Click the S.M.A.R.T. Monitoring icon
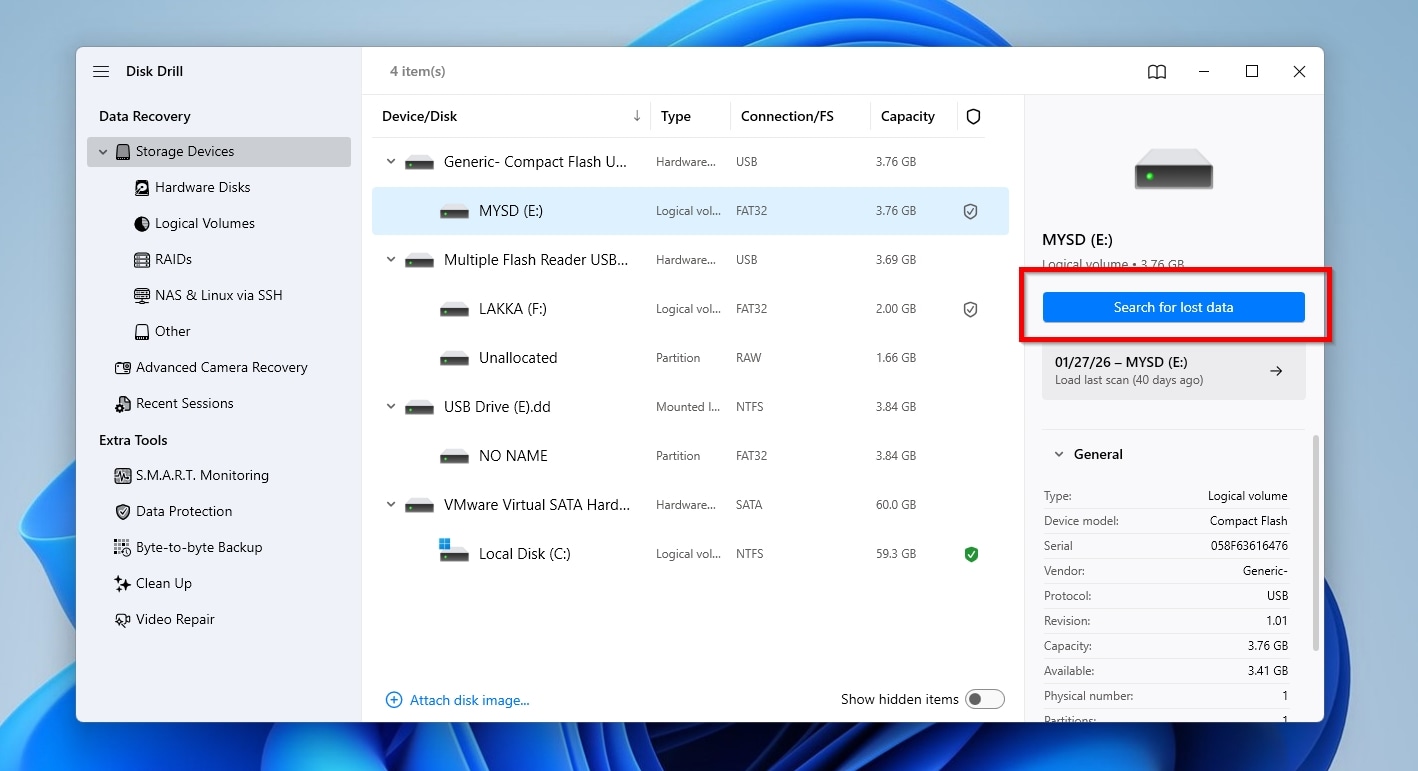The height and width of the screenshot is (771, 1418). (x=123, y=476)
